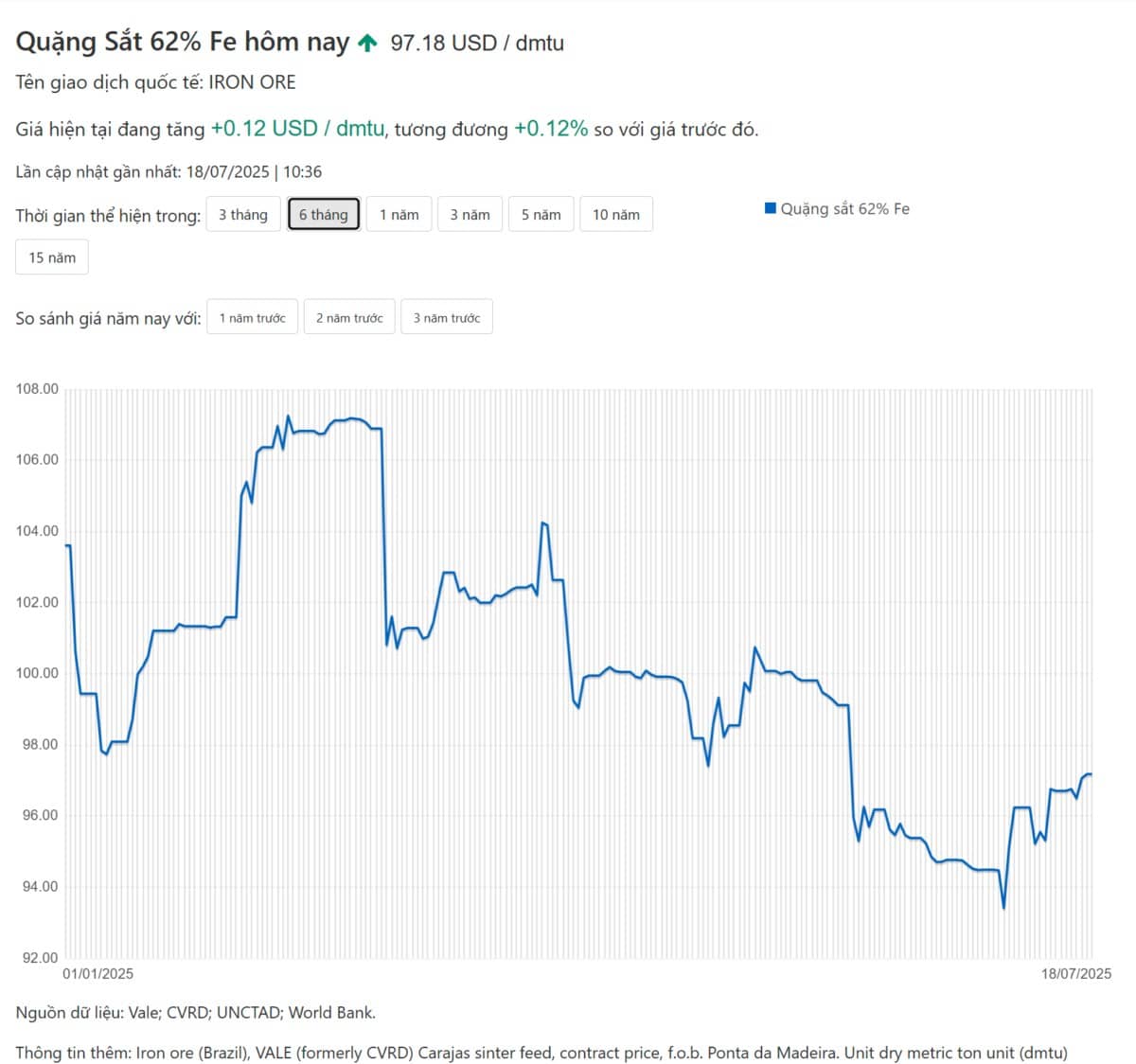Screen dimensions: 1136x1064
Task: Compare prices with 3 năm trước
Action: tap(447, 318)
